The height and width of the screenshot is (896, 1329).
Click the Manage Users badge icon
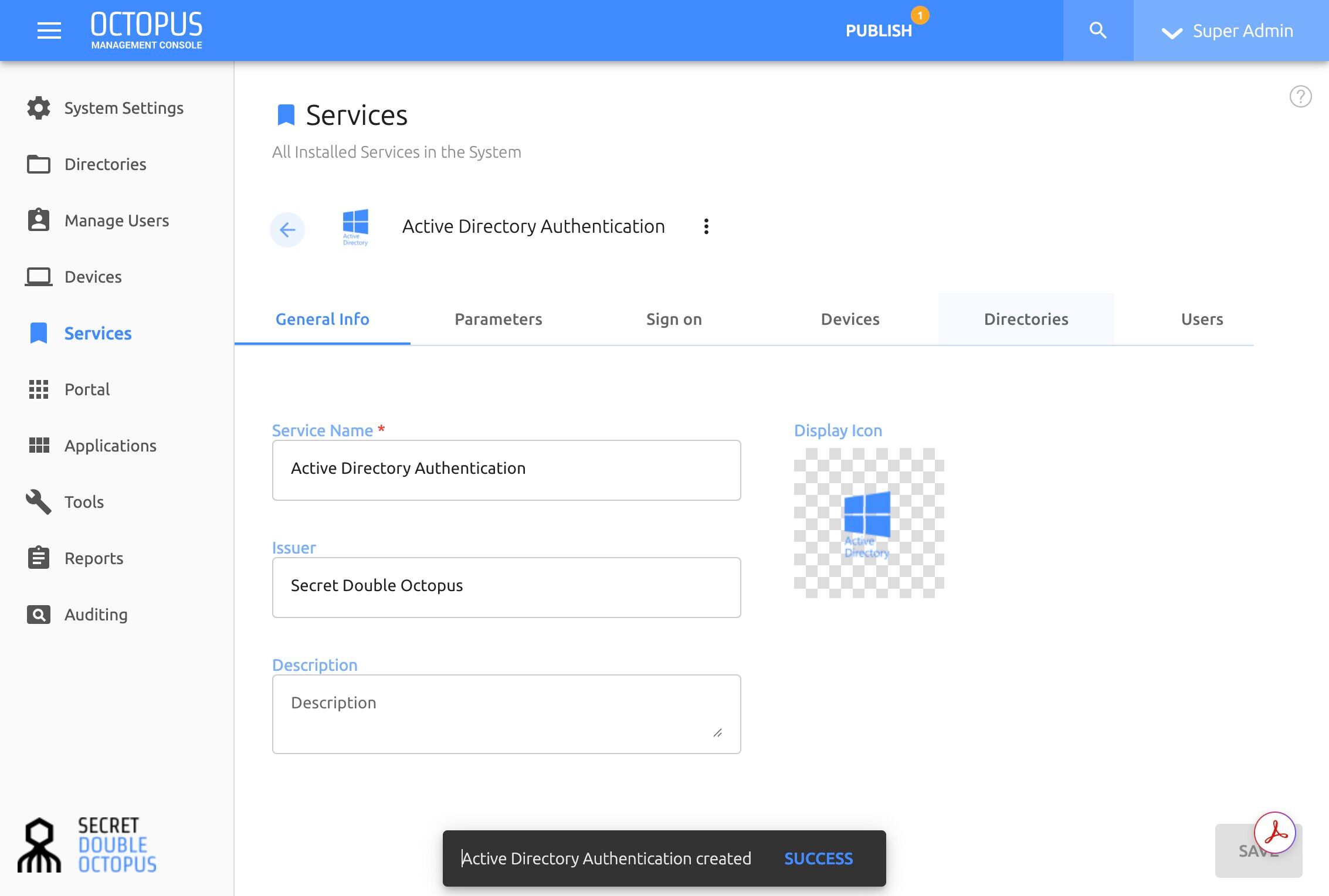coord(39,220)
